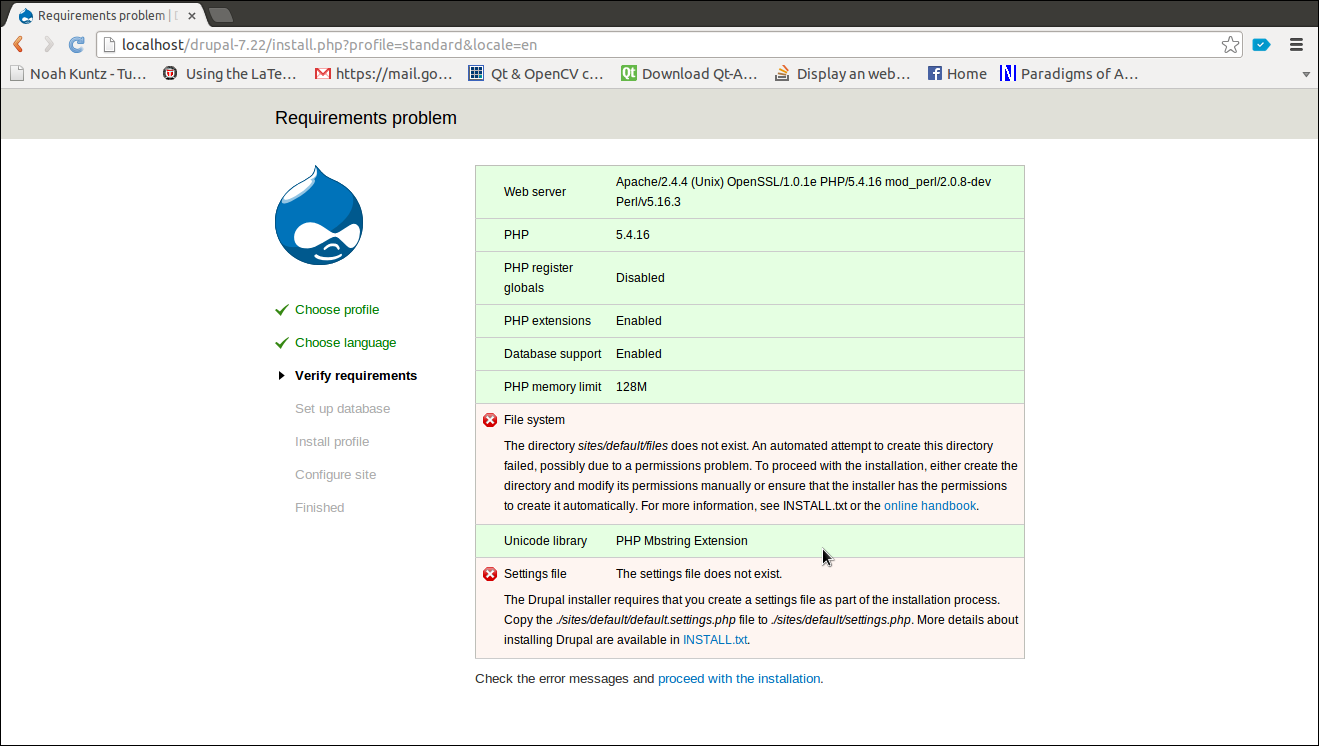Click the green checkmark beside Choose profile
The width and height of the screenshot is (1319, 746).
pyautogui.click(x=282, y=310)
